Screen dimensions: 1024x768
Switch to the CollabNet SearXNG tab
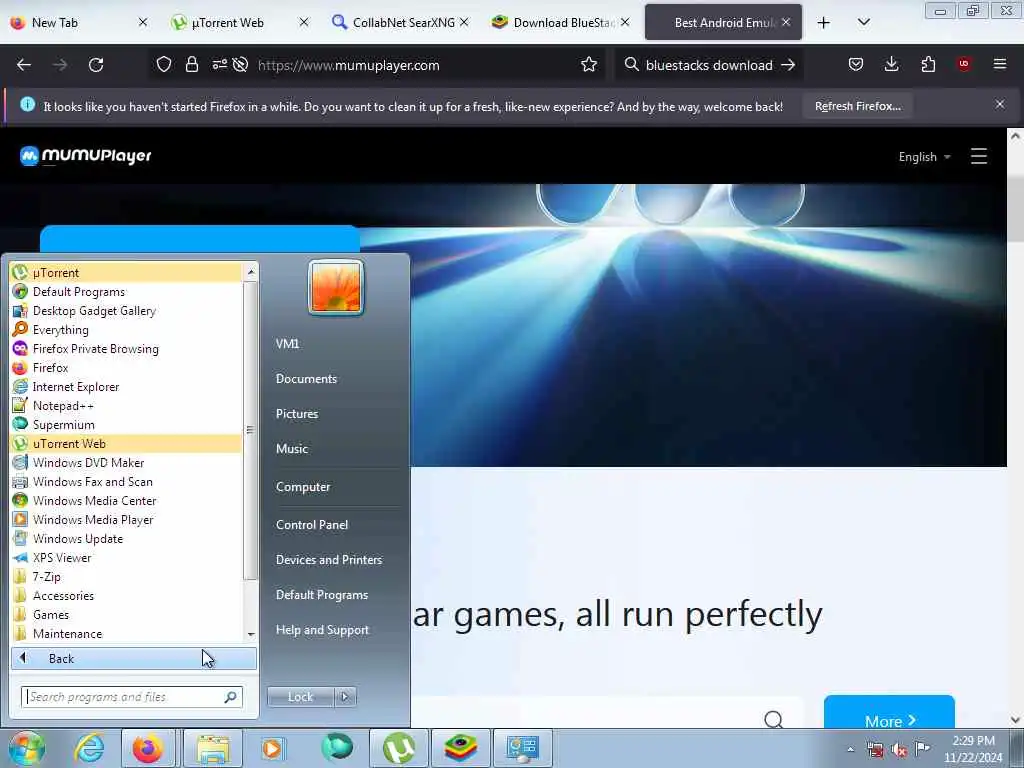[400, 22]
